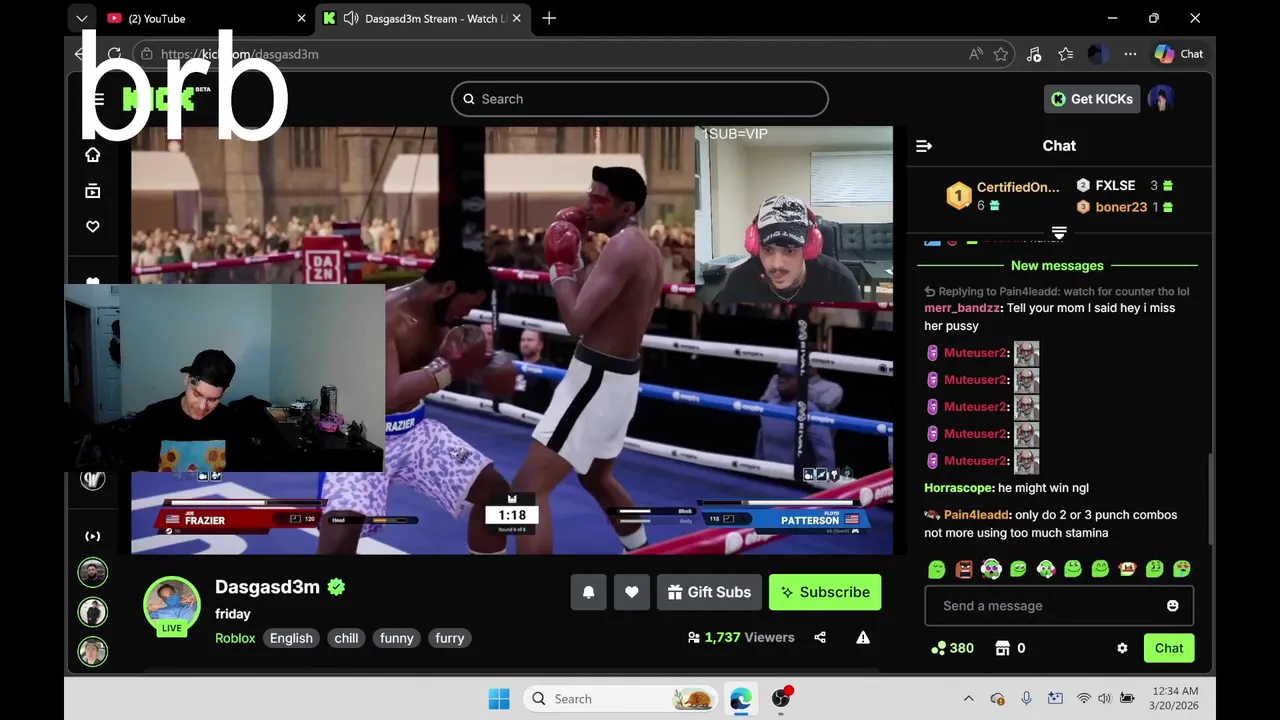Select the chill tag
This screenshot has width=1280, height=720.
347,638
